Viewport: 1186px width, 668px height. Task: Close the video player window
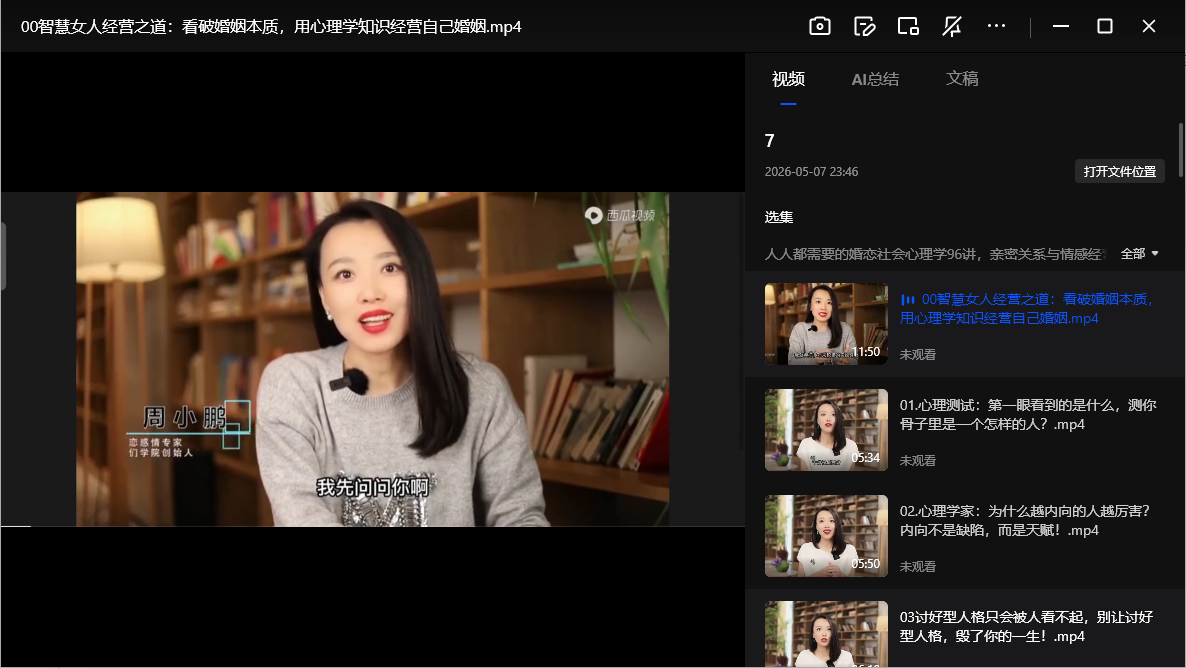pos(1148,26)
